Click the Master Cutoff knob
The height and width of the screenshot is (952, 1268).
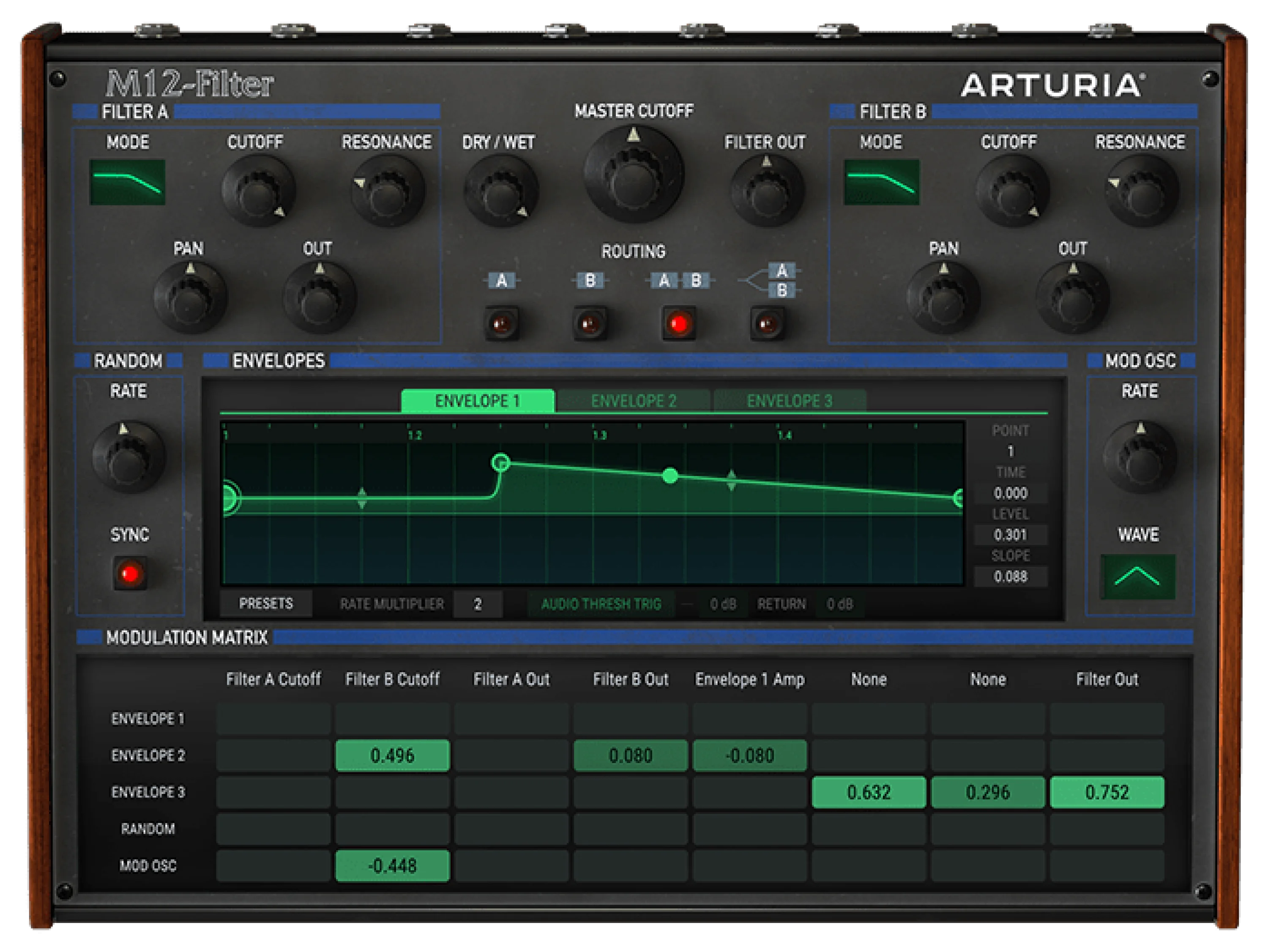[x=634, y=174]
